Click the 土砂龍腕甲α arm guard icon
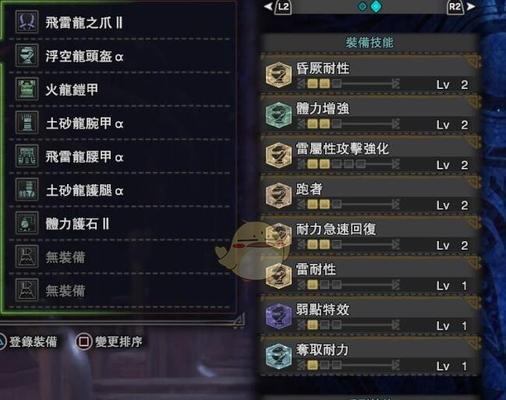506x400 pixels. (27, 123)
